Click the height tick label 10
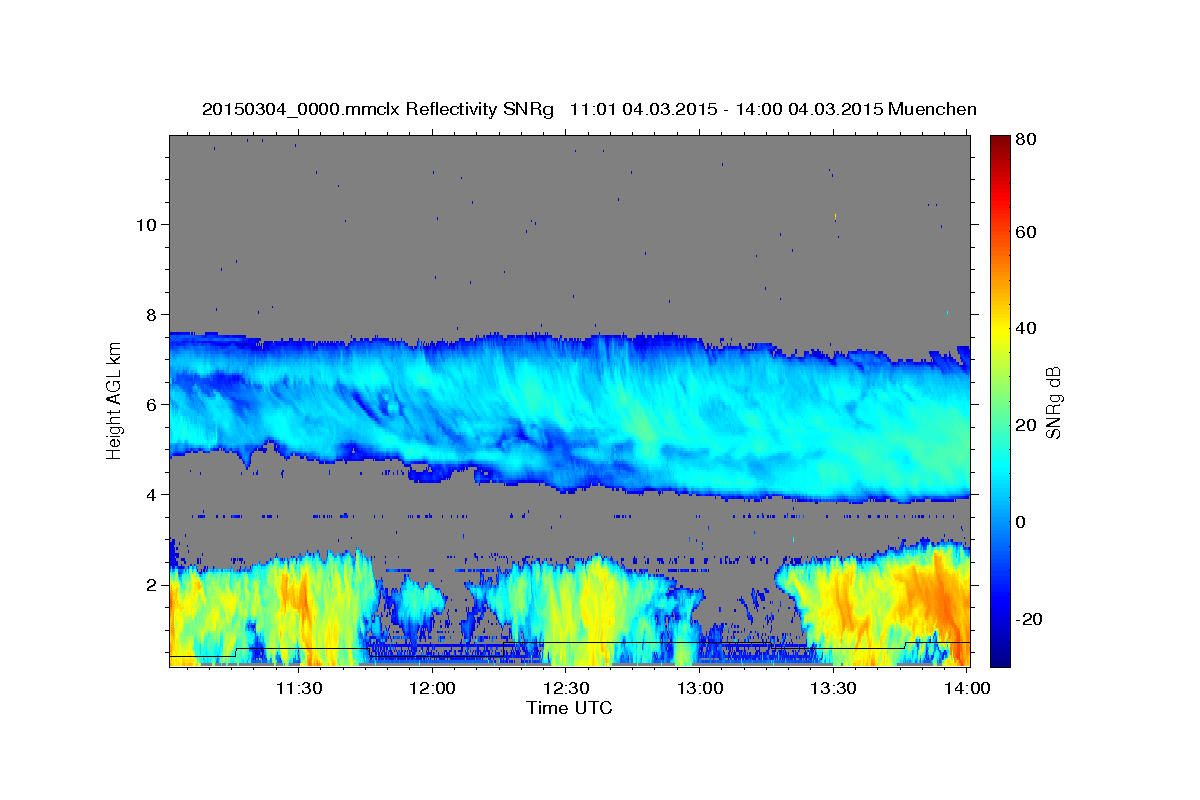The height and width of the screenshot is (800, 1200). click(x=145, y=224)
